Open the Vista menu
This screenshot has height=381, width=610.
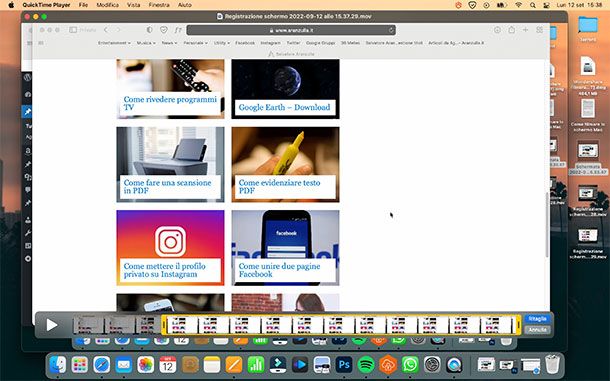(x=133, y=5)
